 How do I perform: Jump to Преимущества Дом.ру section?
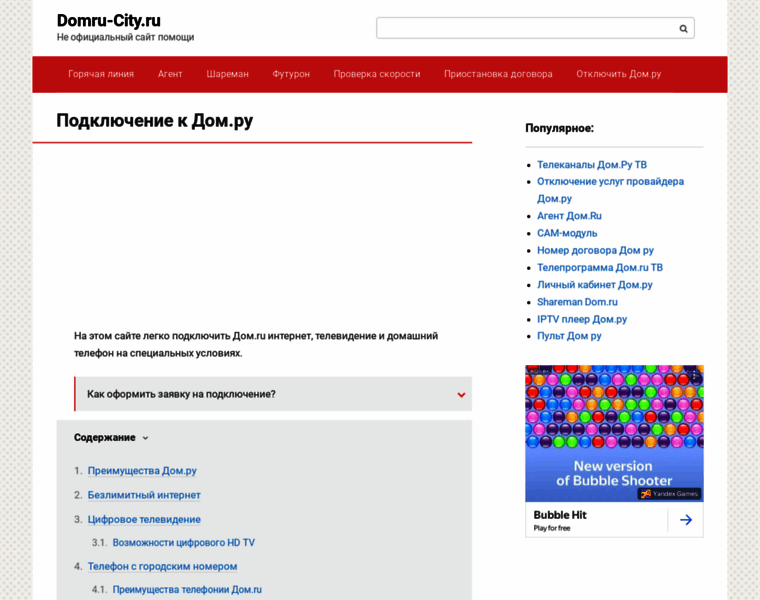pos(142,471)
